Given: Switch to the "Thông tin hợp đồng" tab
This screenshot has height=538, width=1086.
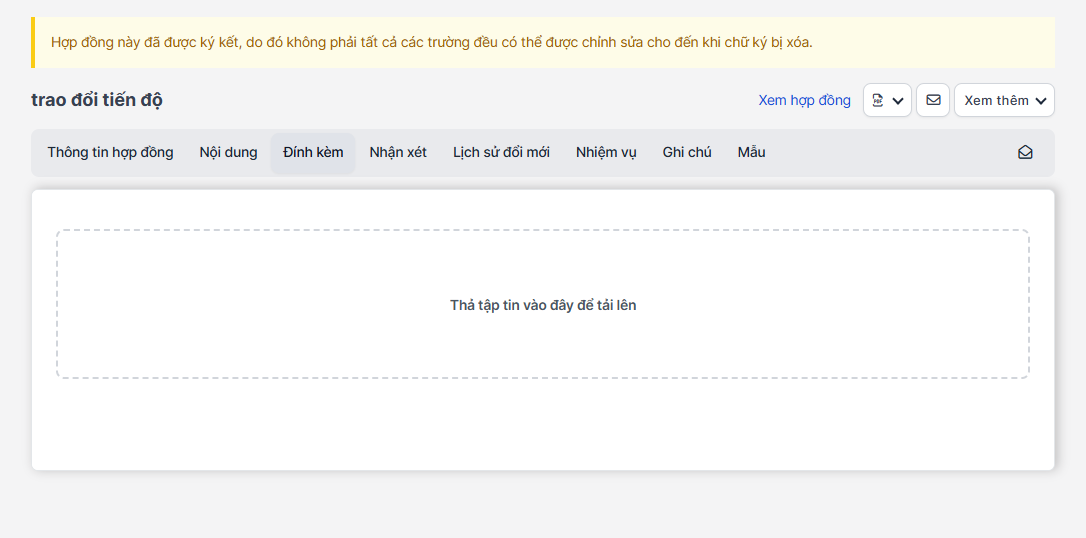Looking at the screenshot, I should tap(110, 153).
